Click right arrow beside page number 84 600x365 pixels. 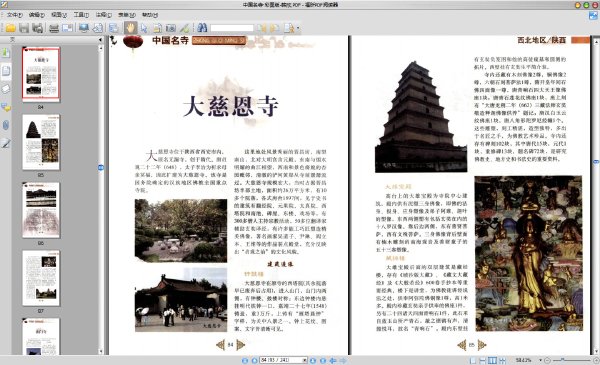(x=240, y=345)
